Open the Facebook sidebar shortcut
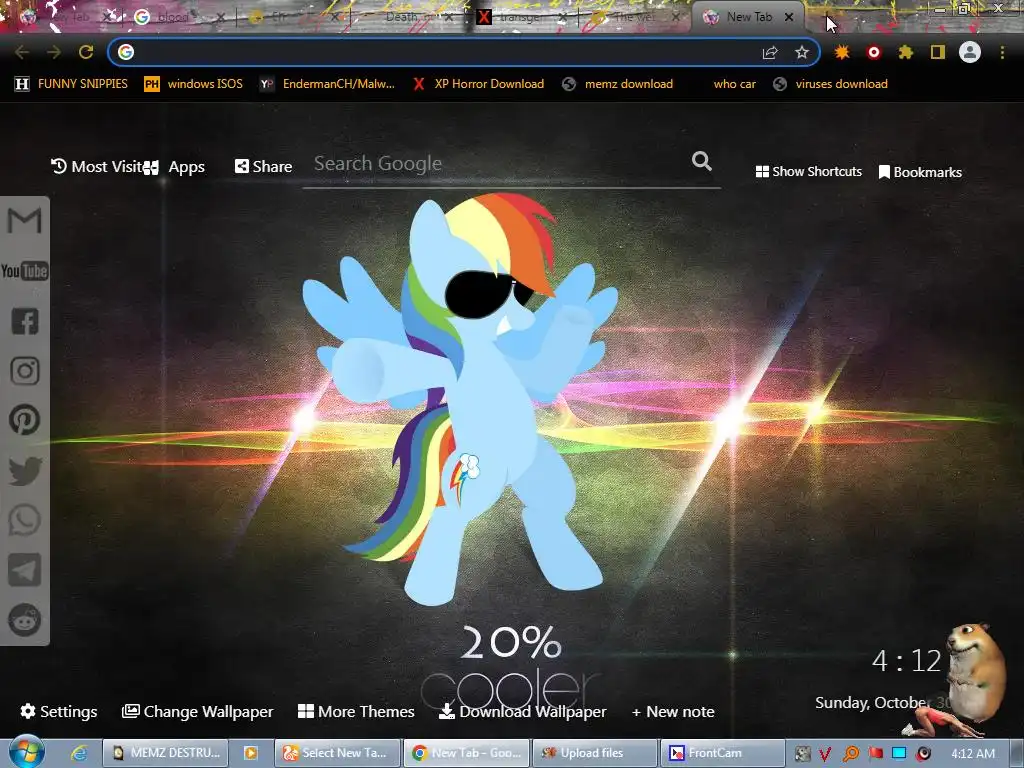This screenshot has width=1024, height=768. (25, 321)
